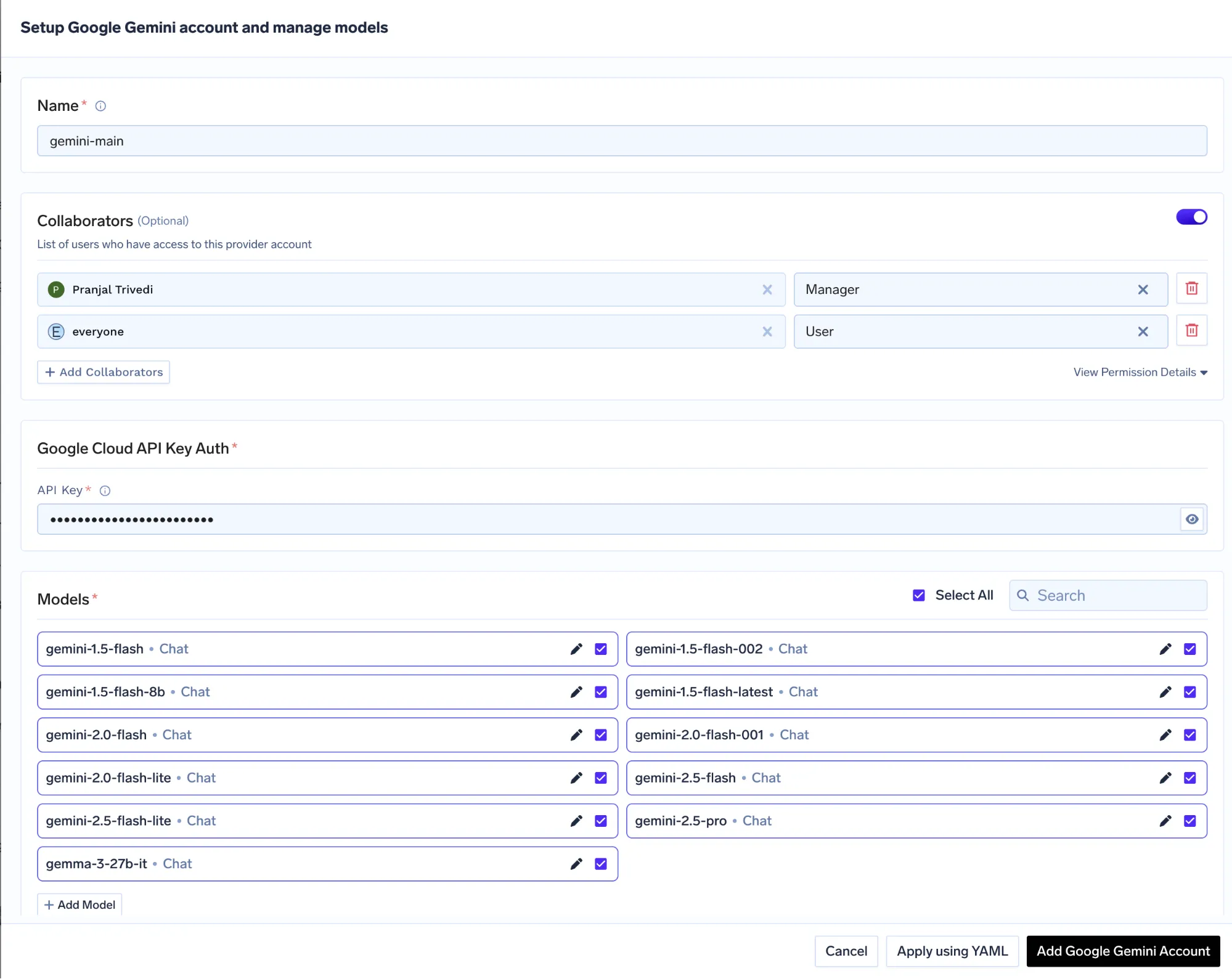Click the info icon beside API Key label
This screenshot has width=1232, height=979.
tap(105, 490)
